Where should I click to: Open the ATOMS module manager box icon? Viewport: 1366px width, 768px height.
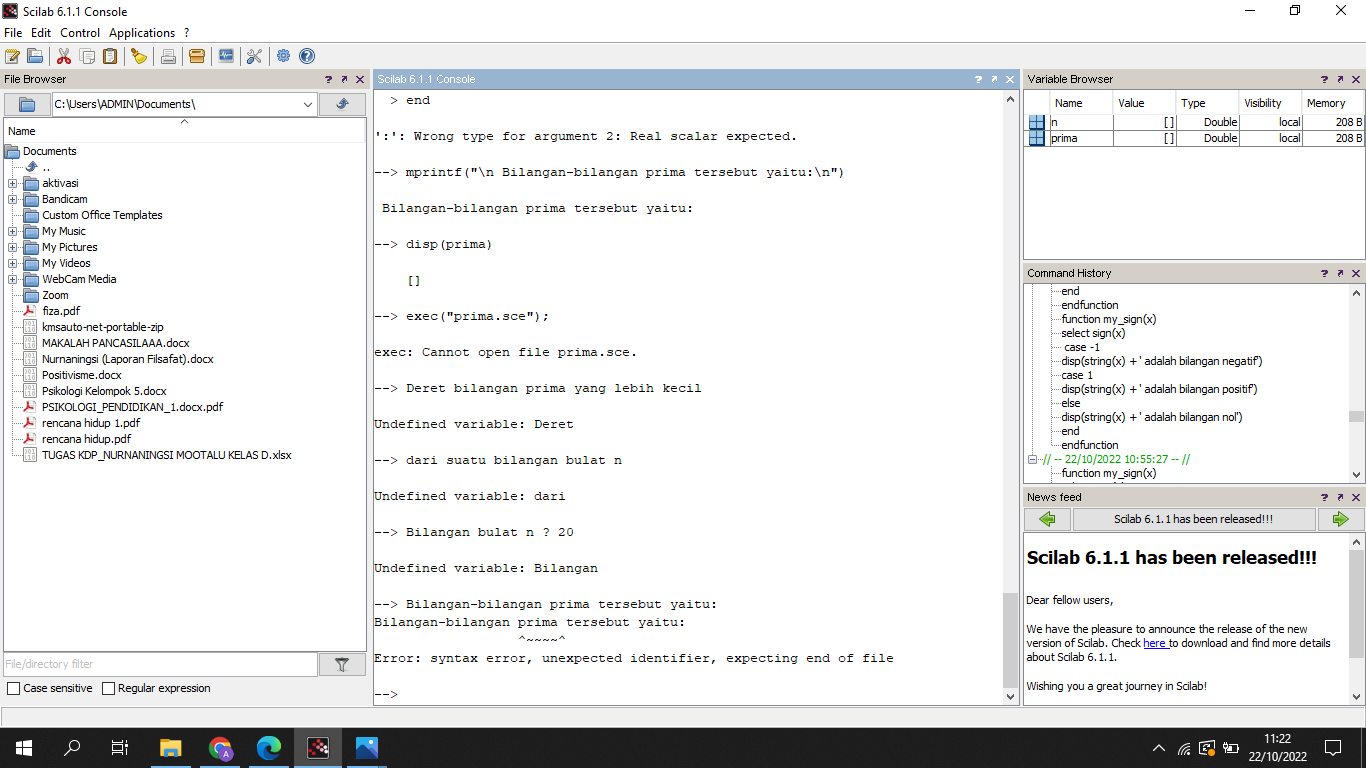197,56
